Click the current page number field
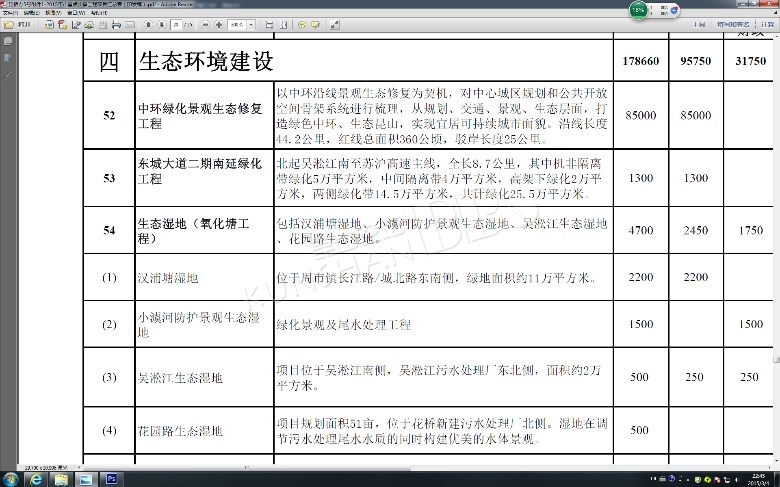Image resolution: width=780 pixels, height=487 pixels. [x=176, y=24]
